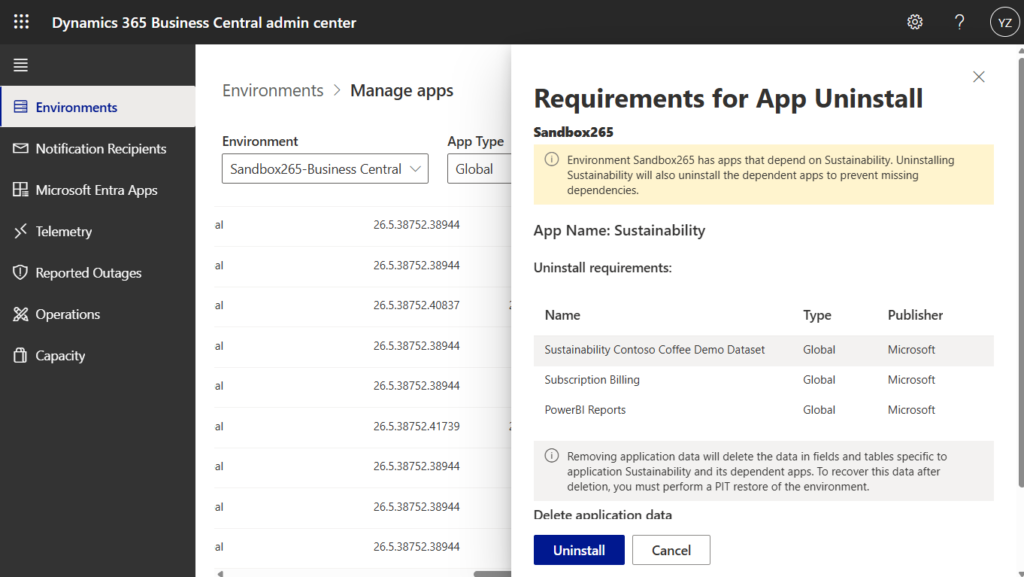Open Microsoft Entra Apps section
Viewport: 1024px width, 577px height.
96,190
